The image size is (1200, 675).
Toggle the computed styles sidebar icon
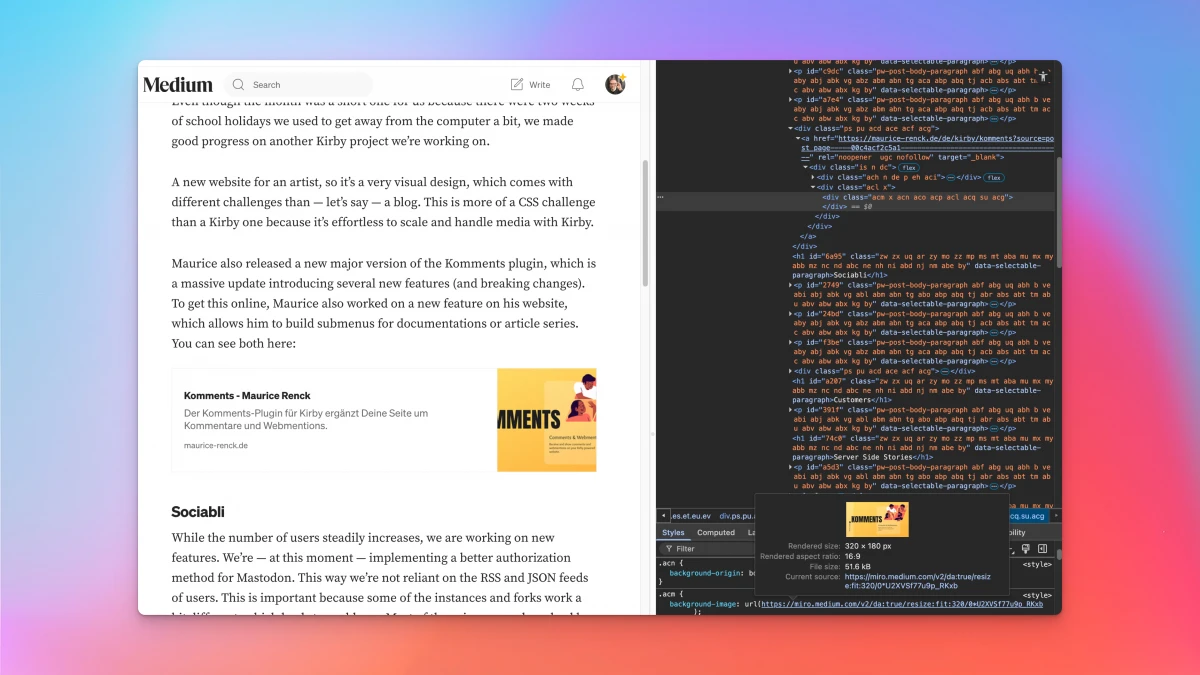point(1042,549)
